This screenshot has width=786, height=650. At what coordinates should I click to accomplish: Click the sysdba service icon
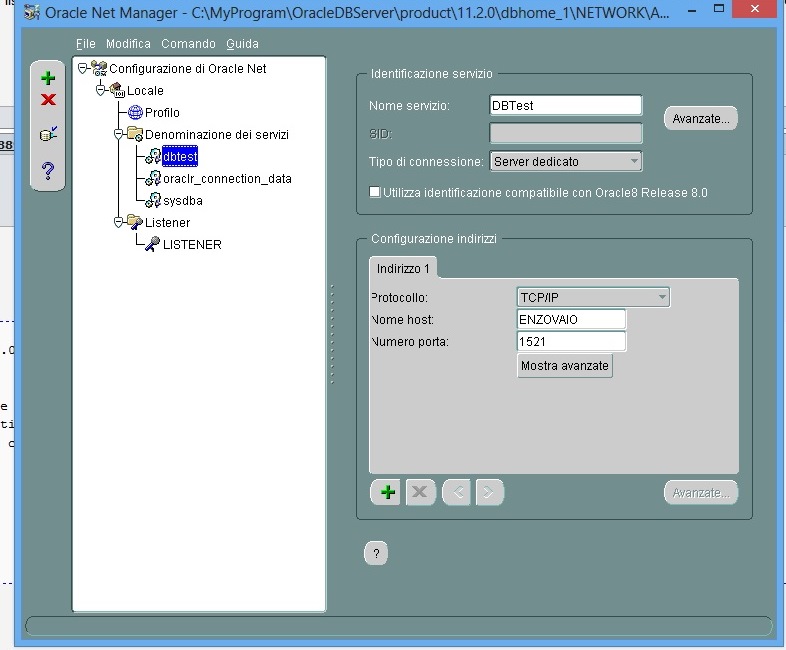click(x=153, y=200)
